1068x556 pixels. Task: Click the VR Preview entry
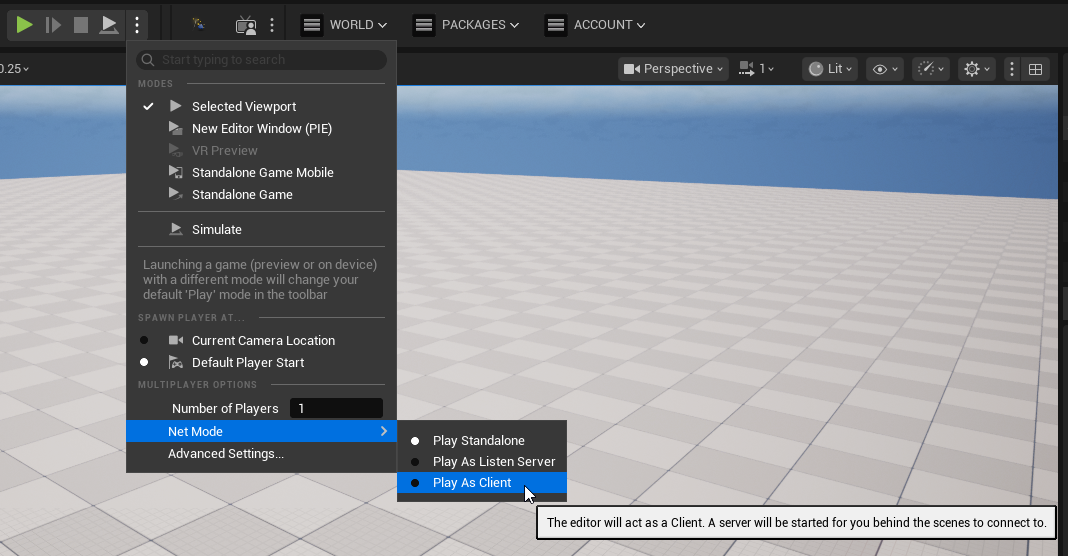262,151
